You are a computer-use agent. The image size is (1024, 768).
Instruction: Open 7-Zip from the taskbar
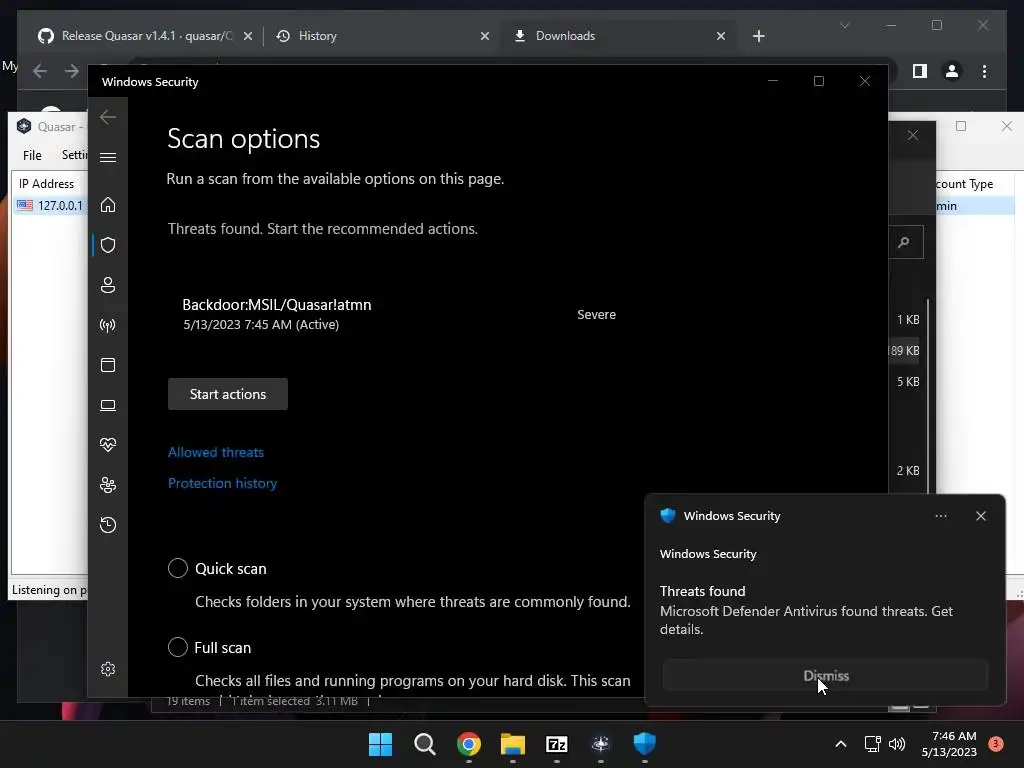coord(556,744)
